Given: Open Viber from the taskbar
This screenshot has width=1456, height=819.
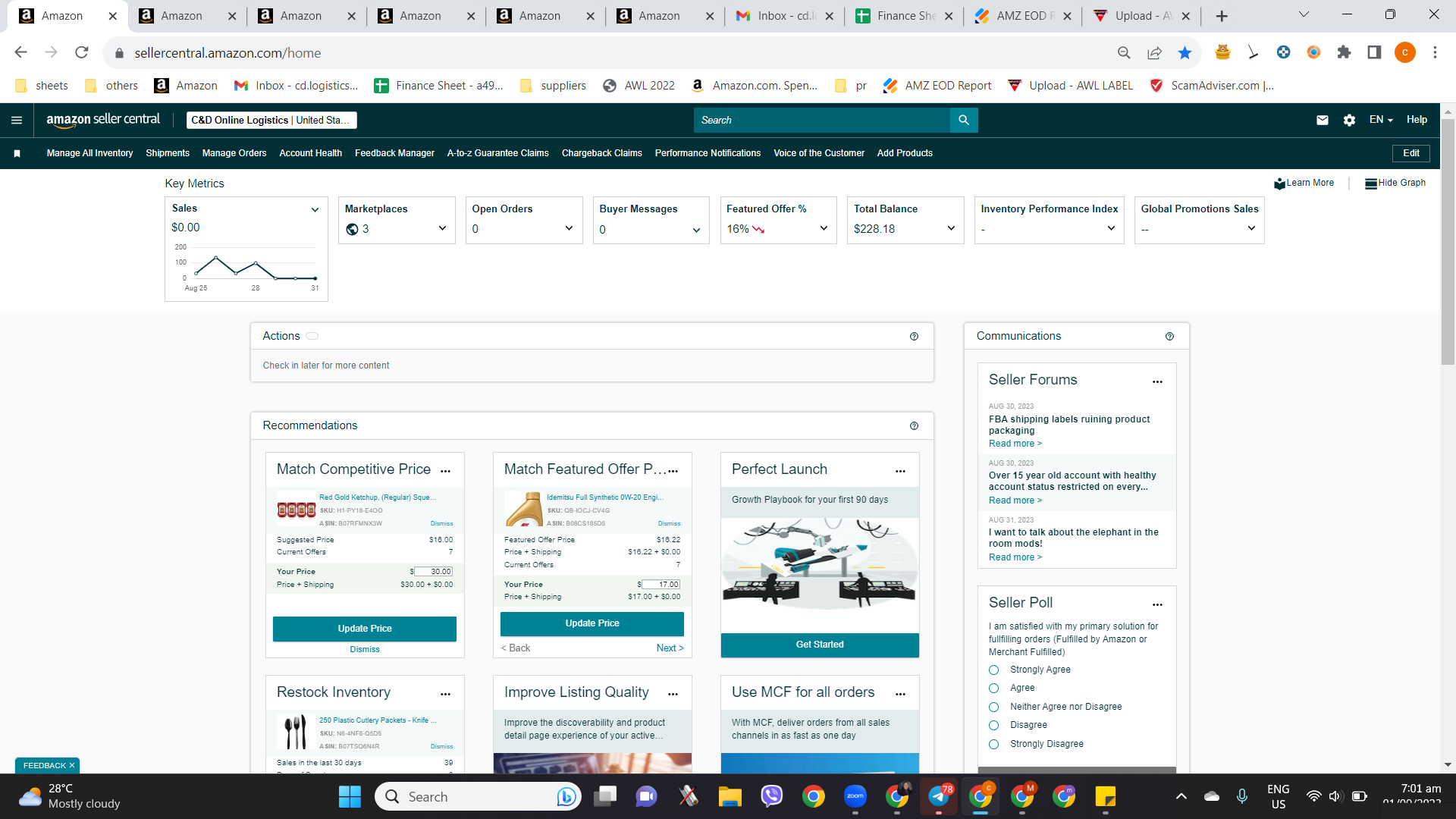Looking at the screenshot, I should (x=771, y=796).
